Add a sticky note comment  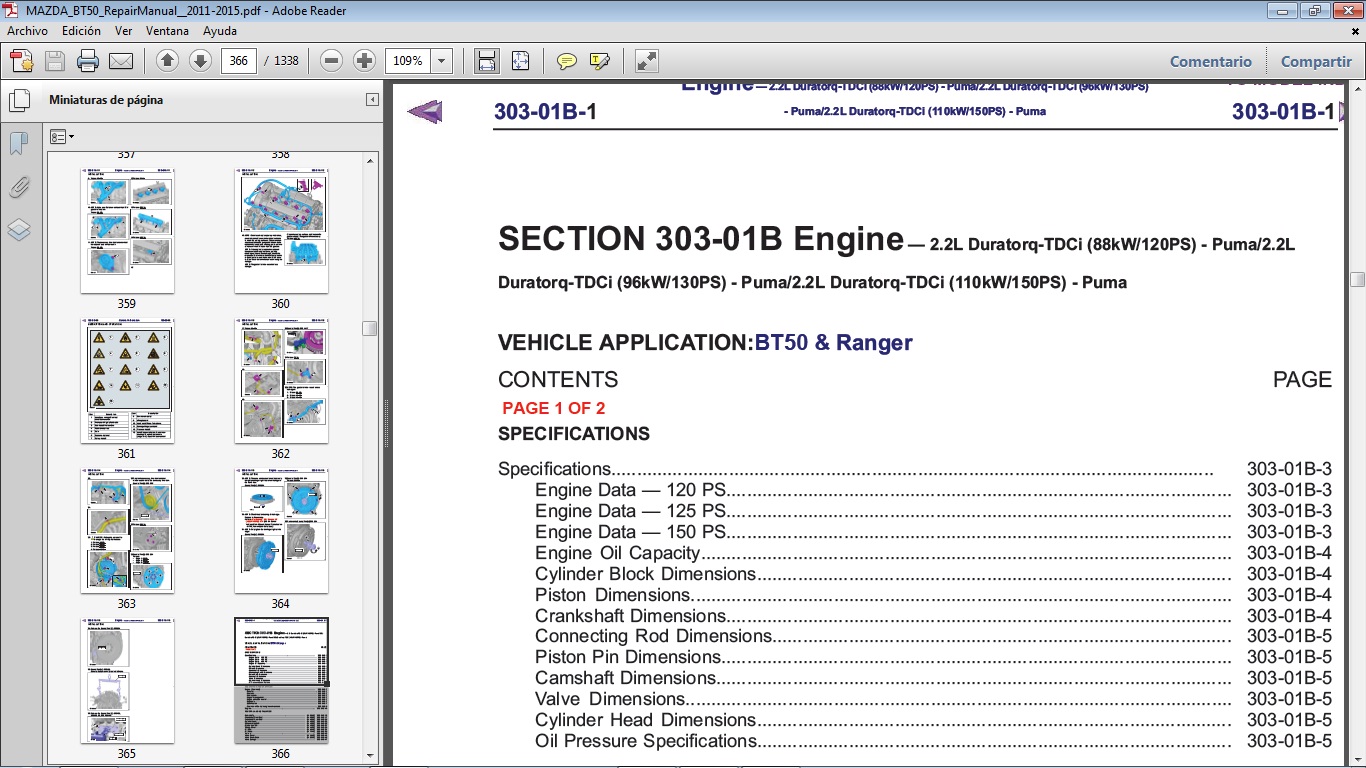(567, 61)
